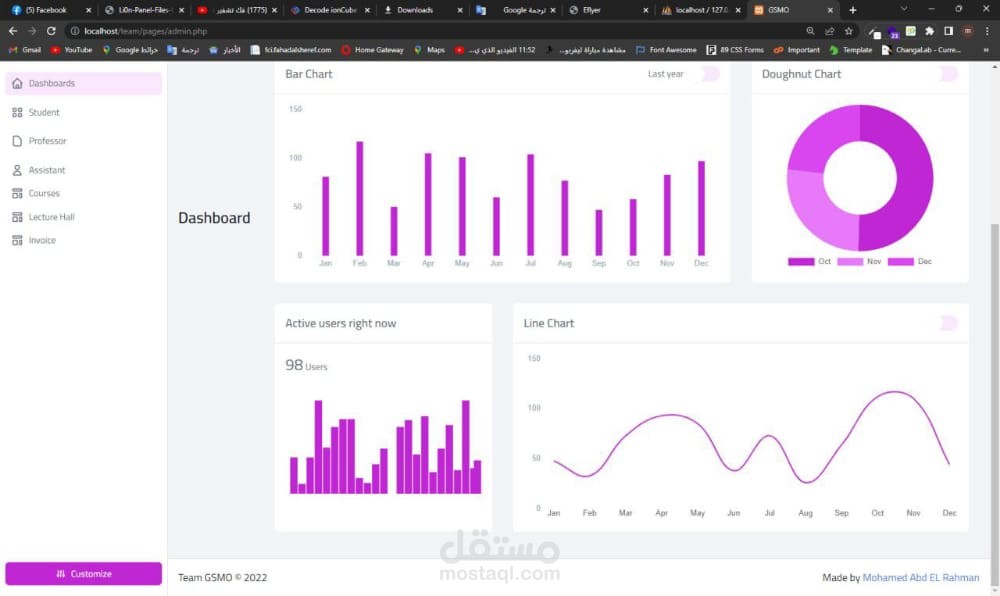The height and width of the screenshot is (596, 1000).
Task: Click the browser forward arrow
Action: click(x=32, y=31)
